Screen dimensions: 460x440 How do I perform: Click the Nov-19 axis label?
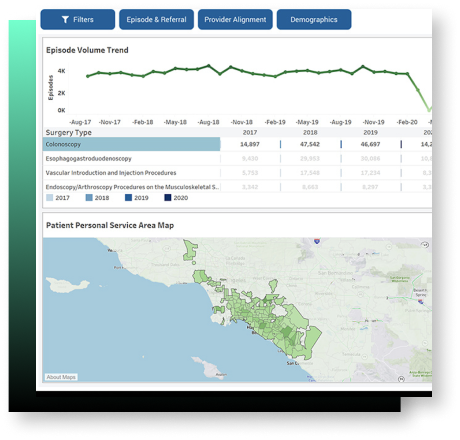click(x=373, y=122)
